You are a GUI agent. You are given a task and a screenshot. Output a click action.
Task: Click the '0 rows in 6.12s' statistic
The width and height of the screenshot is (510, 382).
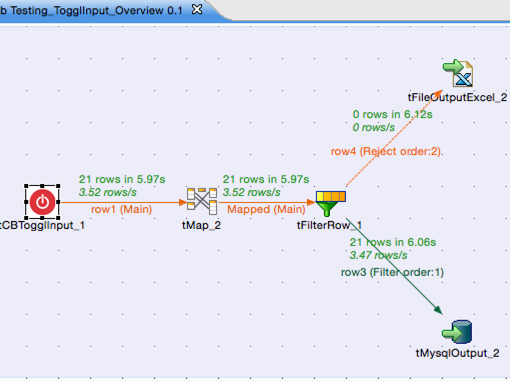(392, 114)
